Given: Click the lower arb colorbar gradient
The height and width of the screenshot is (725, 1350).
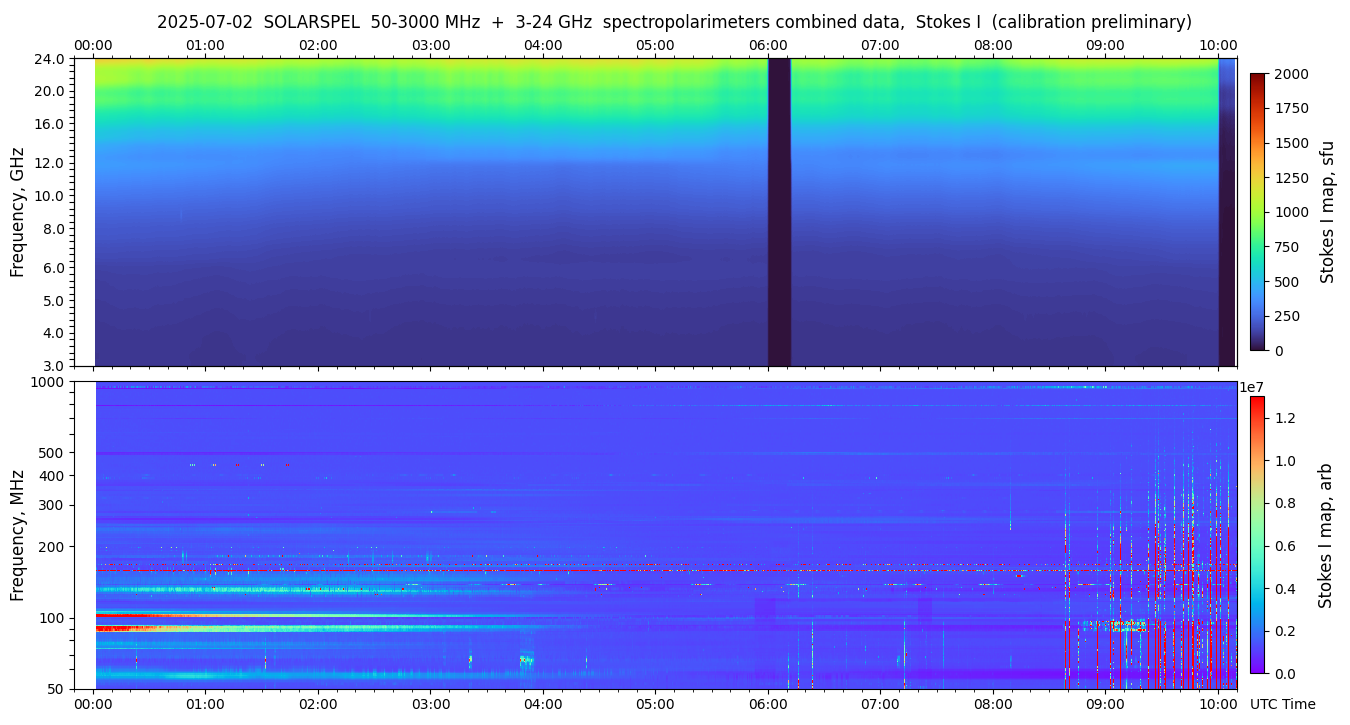Looking at the screenshot, I should click(x=1257, y=534).
